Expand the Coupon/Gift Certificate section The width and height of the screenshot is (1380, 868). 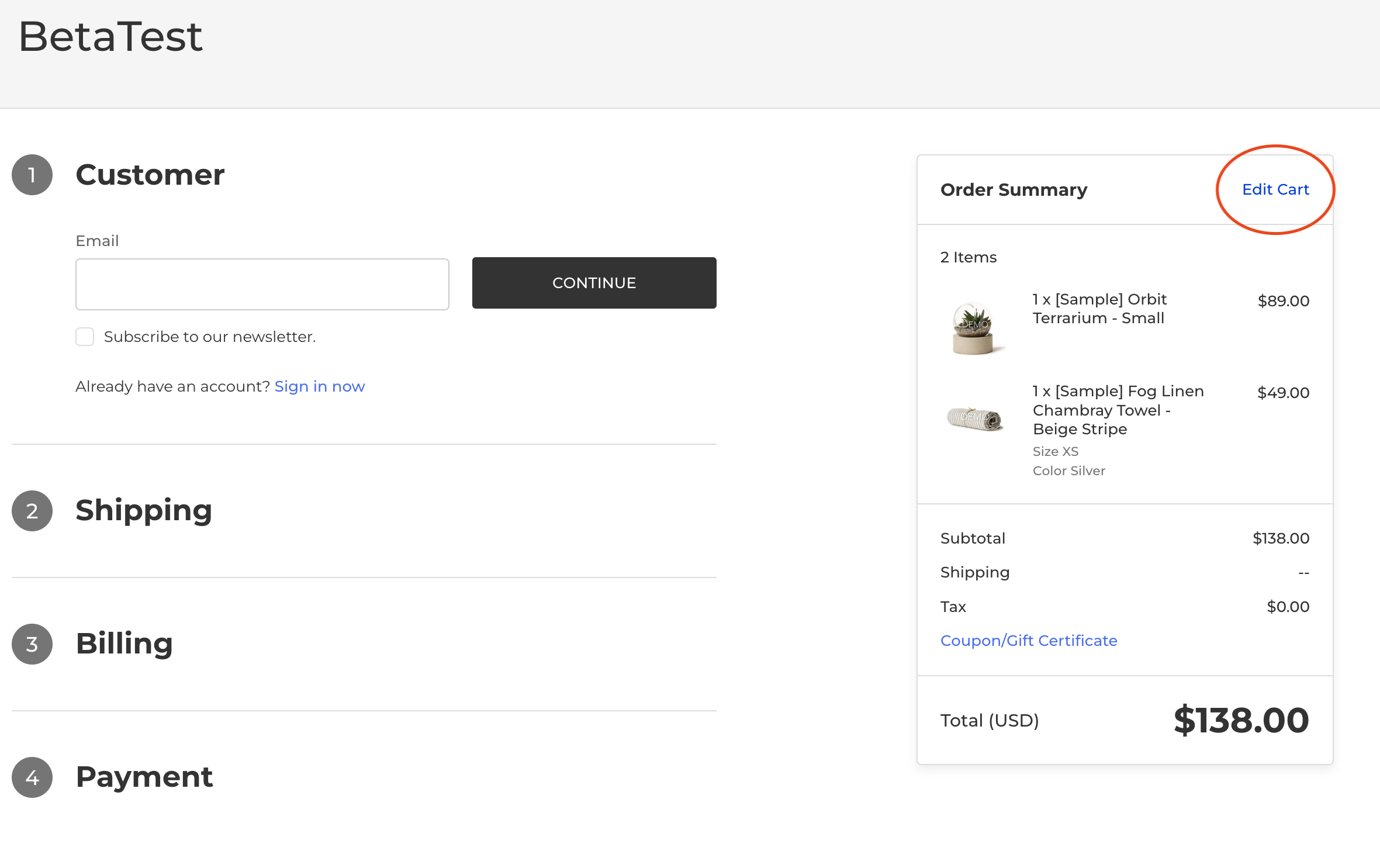(x=1028, y=641)
